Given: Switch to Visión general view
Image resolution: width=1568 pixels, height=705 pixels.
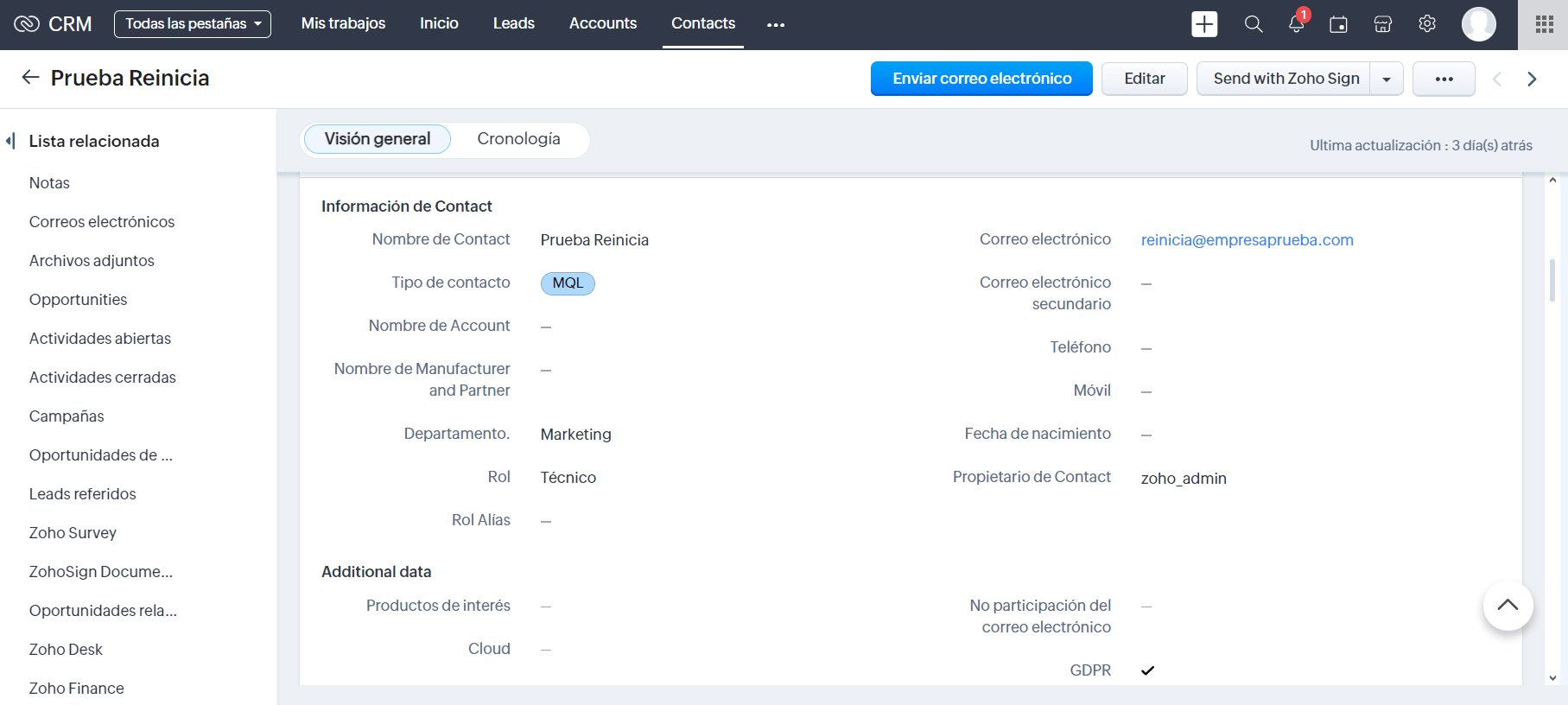Looking at the screenshot, I should click(378, 139).
